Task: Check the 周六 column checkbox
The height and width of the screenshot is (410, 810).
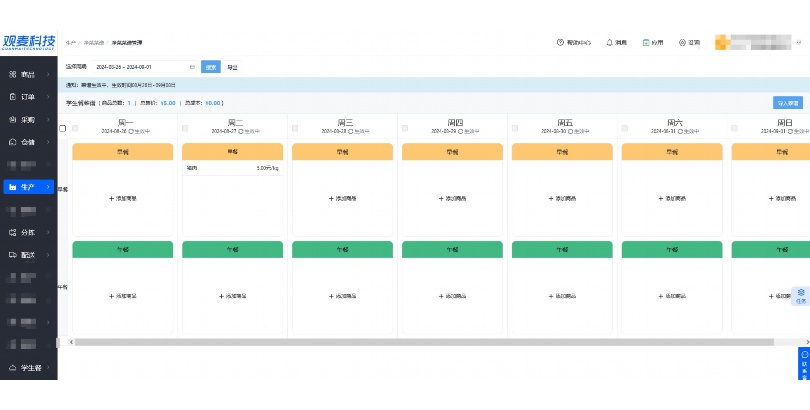Action: (625, 128)
